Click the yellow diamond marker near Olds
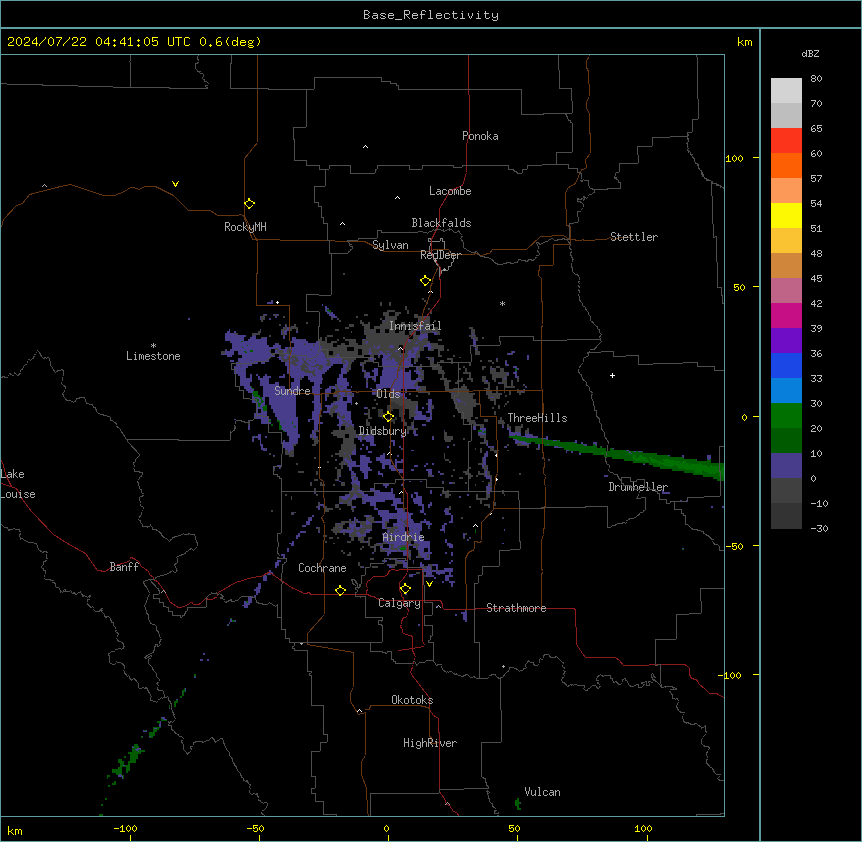Viewport: 862px width, 842px height. [x=388, y=417]
